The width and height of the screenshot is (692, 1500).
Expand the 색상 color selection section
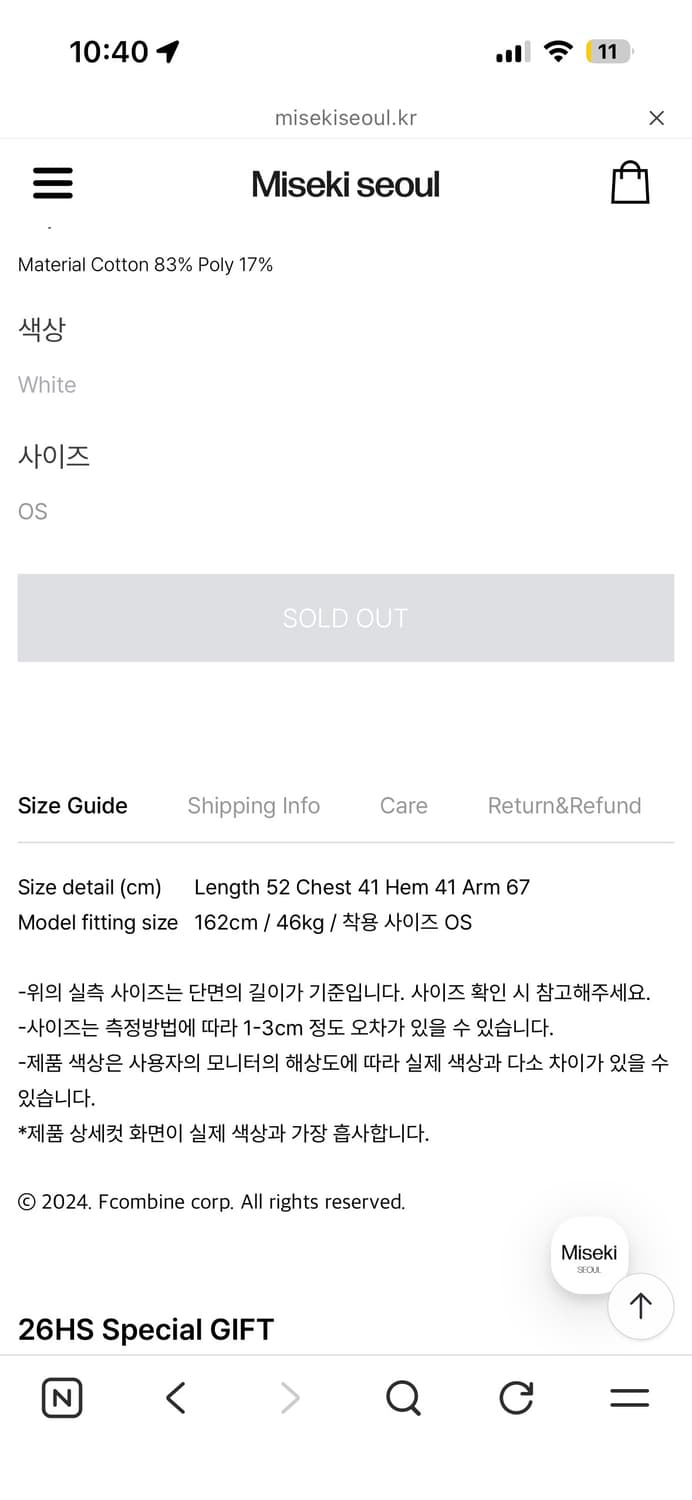point(41,329)
